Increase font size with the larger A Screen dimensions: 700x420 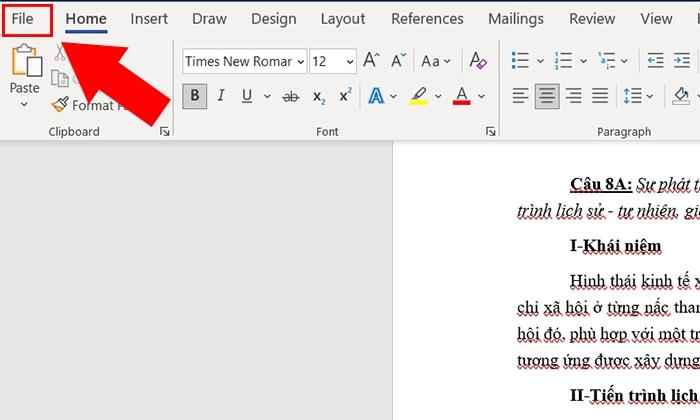pyautogui.click(x=371, y=60)
